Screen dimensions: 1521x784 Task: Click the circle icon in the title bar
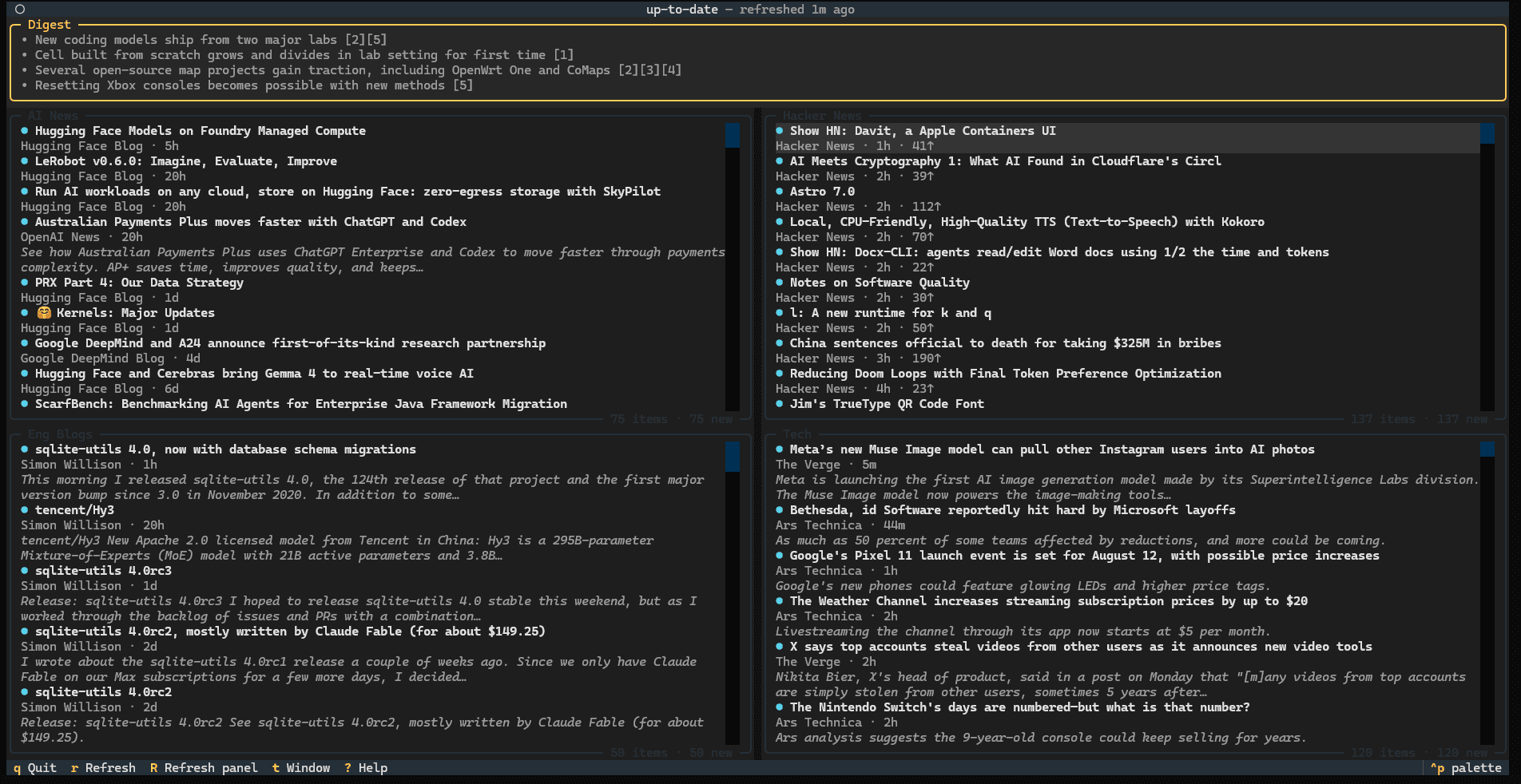tap(20, 10)
